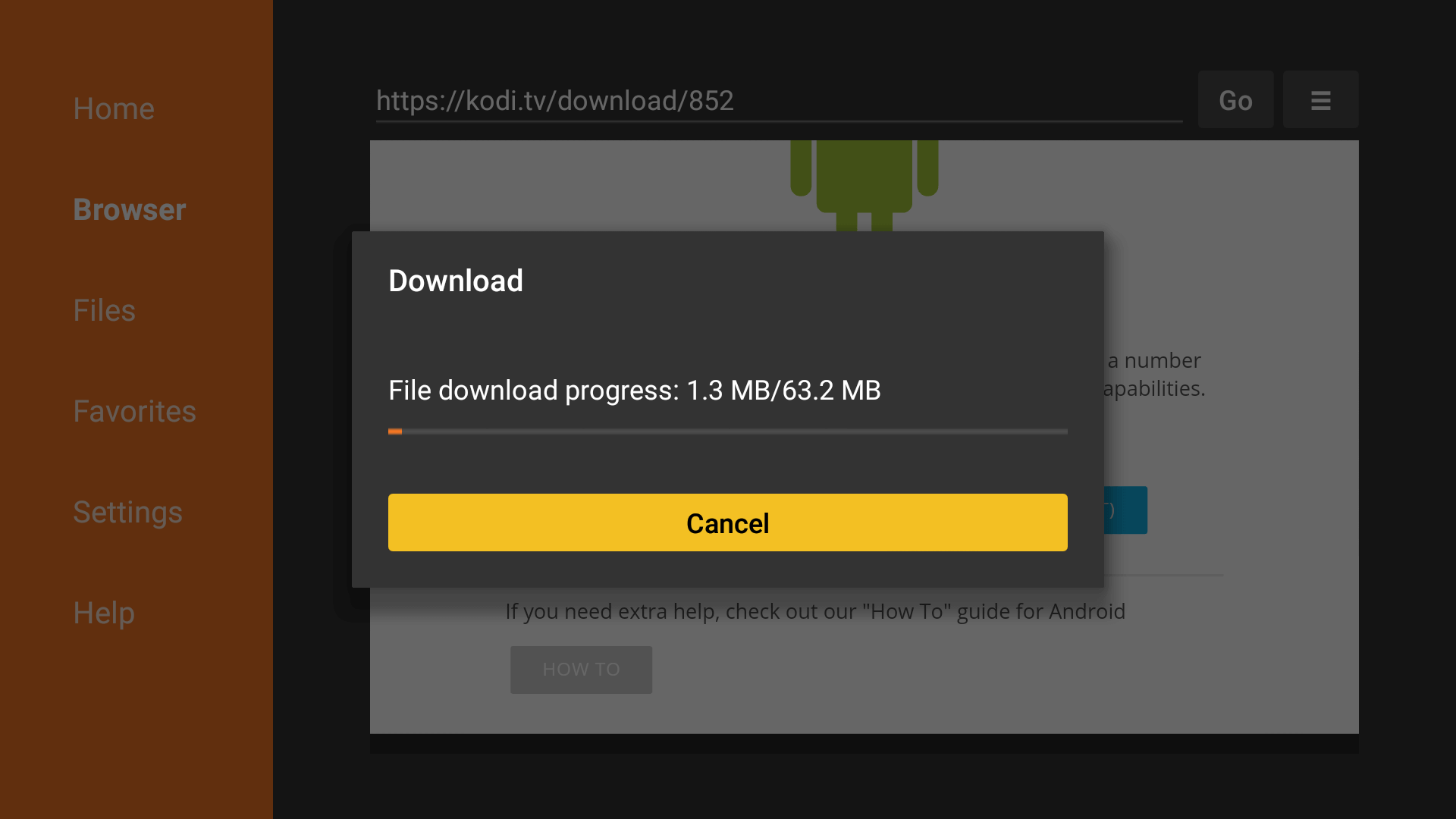The width and height of the screenshot is (1456, 819).
Task: Click the black strip below the web page
Action: tap(864, 743)
